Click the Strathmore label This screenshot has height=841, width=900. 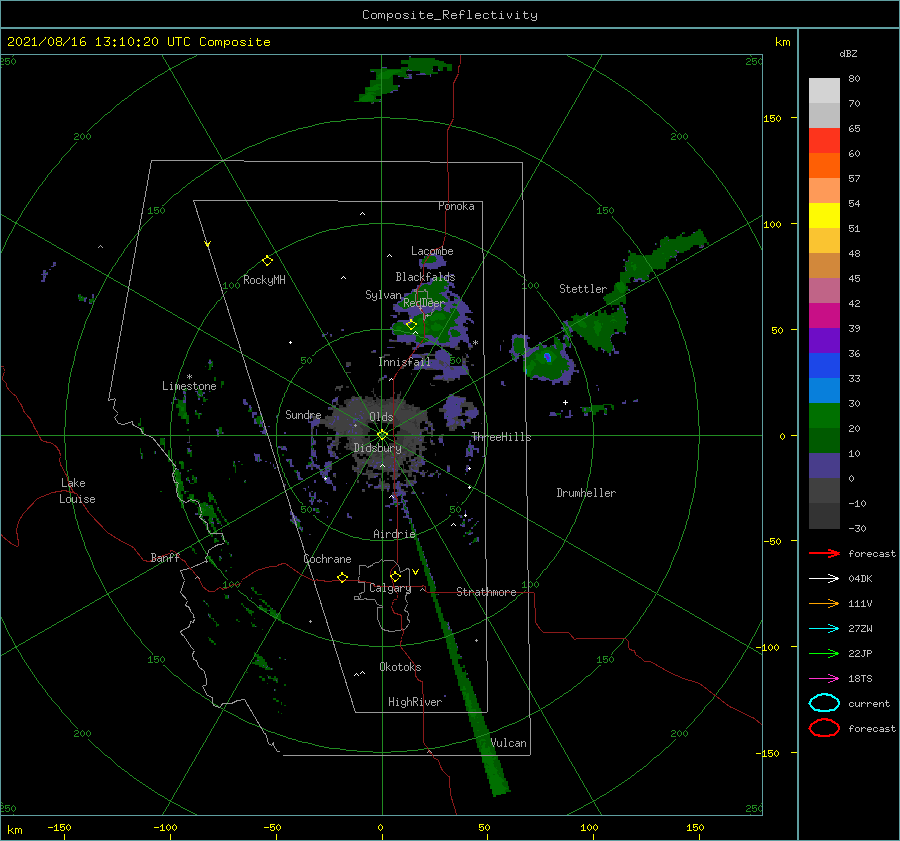pos(486,592)
